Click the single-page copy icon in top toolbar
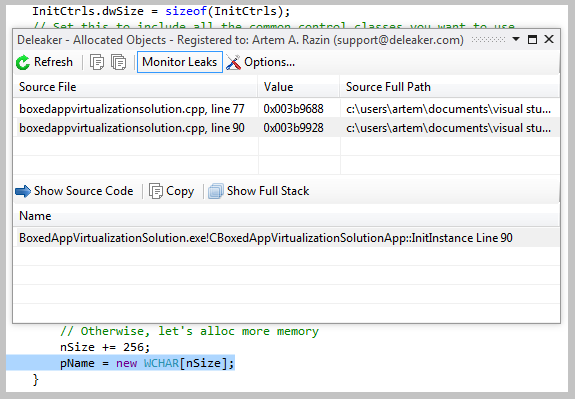Image resolution: width=575 pixels, height=399 pixels. 97,62
